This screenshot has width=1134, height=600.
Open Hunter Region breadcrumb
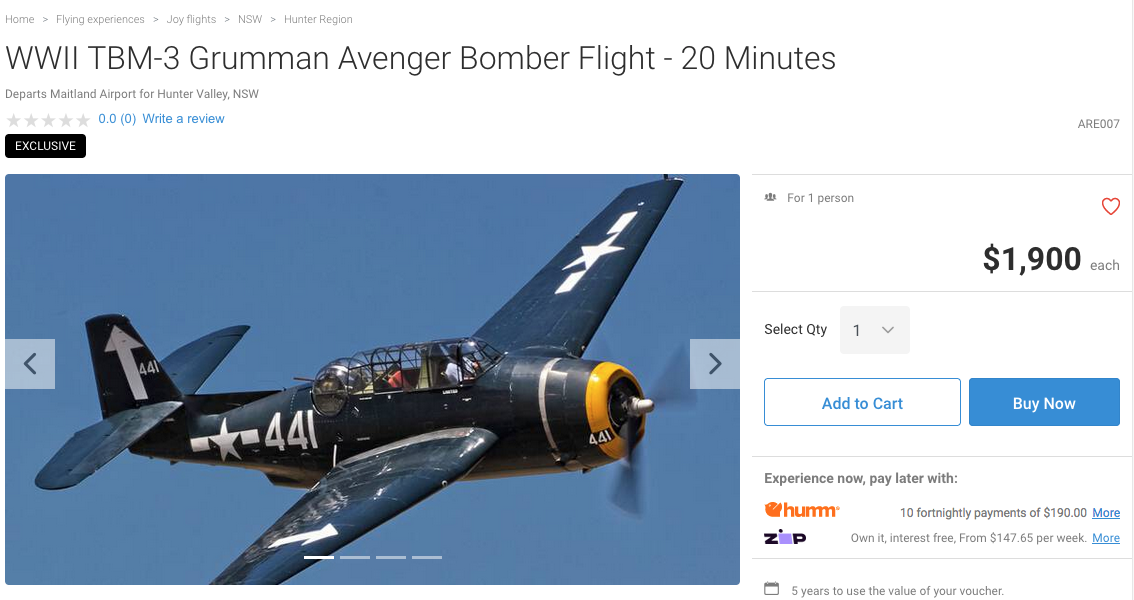(x=318, y=20)
